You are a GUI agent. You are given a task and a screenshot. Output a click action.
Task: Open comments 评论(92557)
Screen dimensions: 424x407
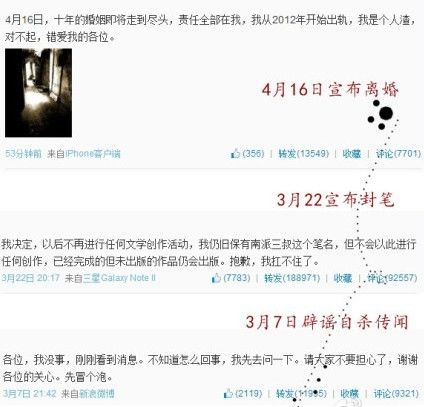392,278
